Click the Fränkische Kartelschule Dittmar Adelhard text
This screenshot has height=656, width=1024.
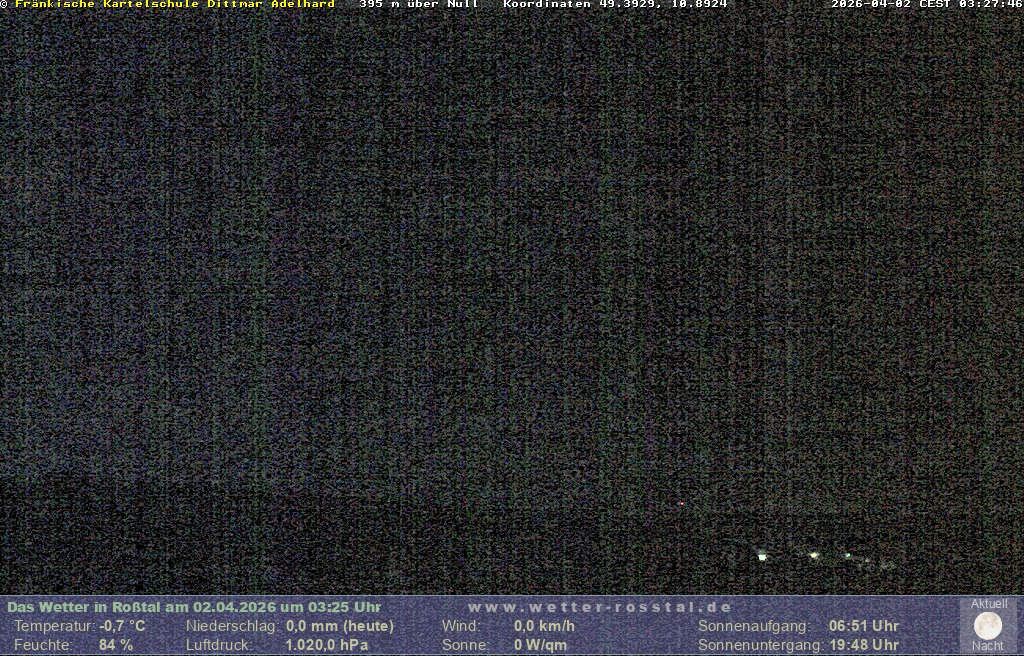(174, 4)
